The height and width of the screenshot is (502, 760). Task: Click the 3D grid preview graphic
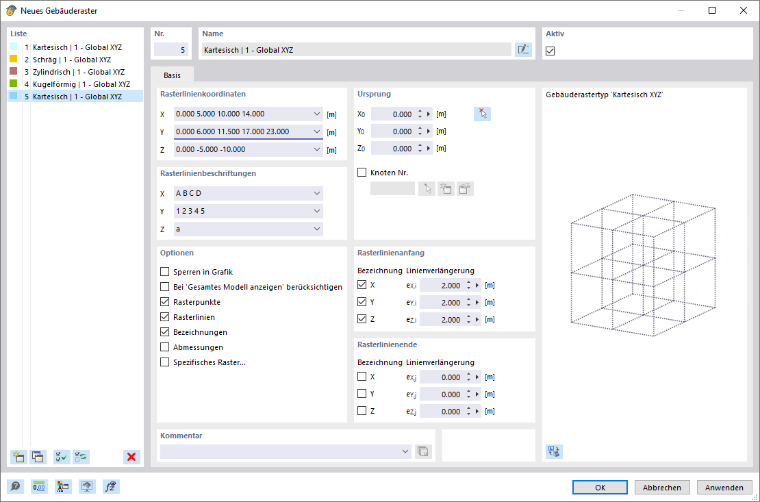[x=643, y=266]
